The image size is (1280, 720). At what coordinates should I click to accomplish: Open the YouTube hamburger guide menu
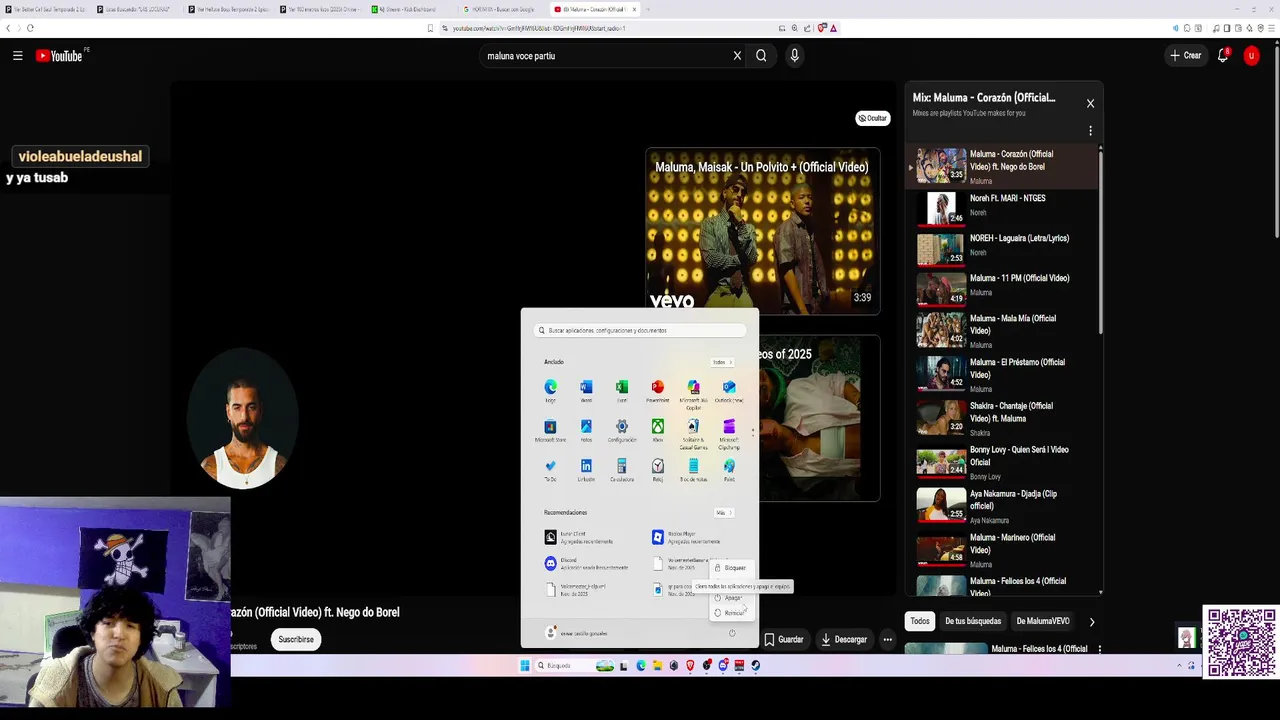pyautogui.click(x=17, y=56)
